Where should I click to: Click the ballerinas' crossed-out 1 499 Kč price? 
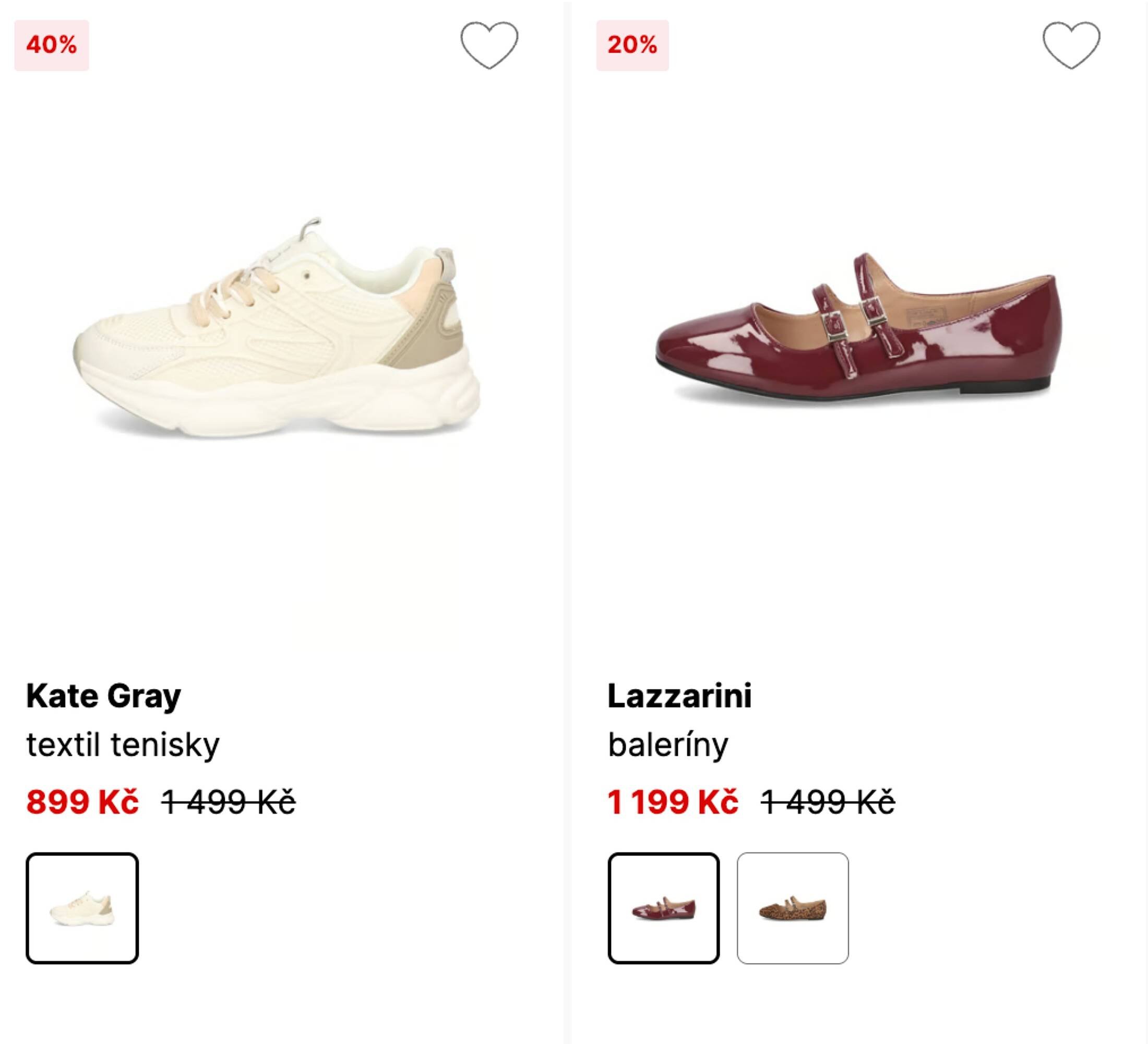[828, 802]
